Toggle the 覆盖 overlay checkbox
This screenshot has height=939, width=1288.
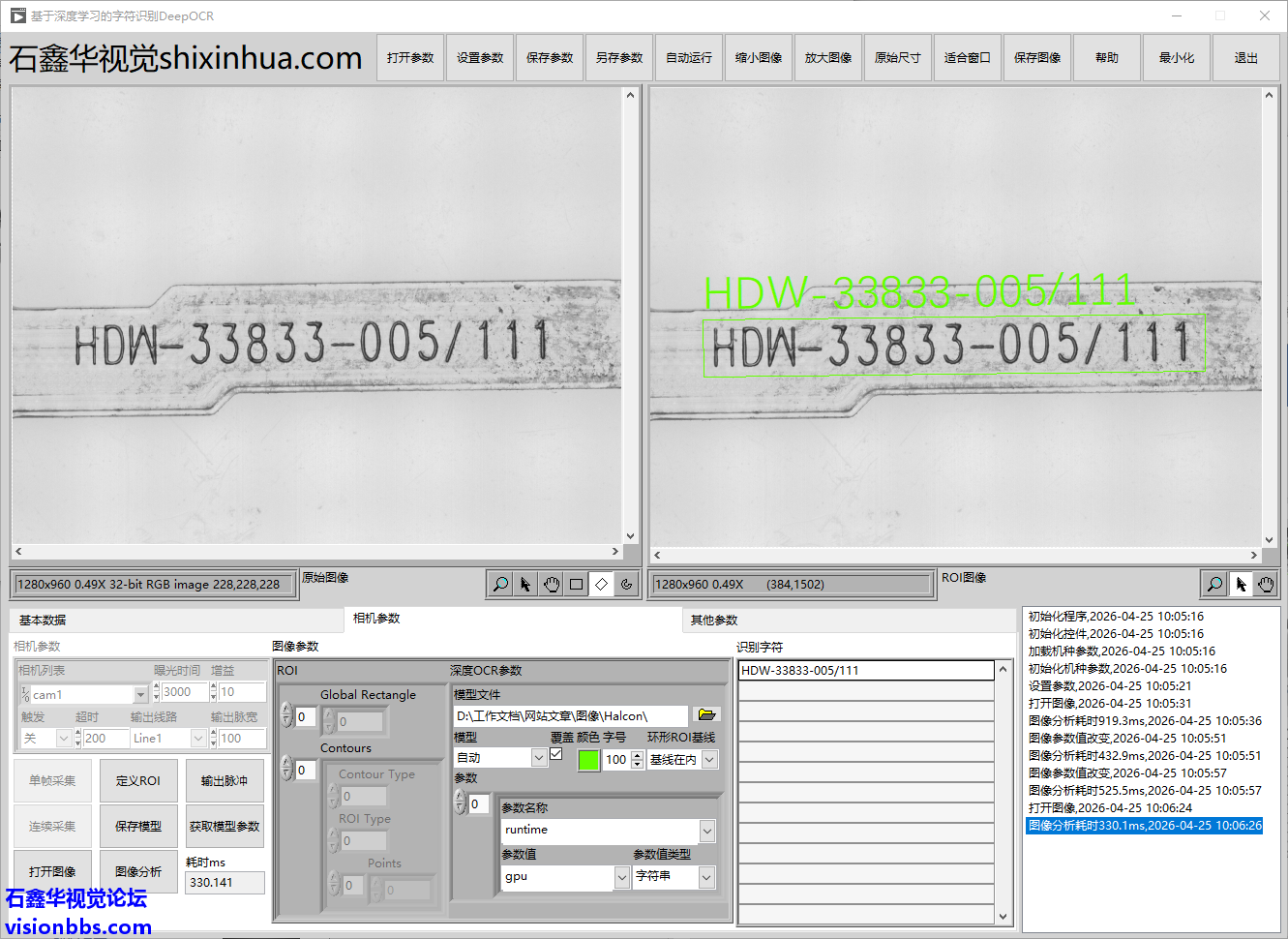556,754
